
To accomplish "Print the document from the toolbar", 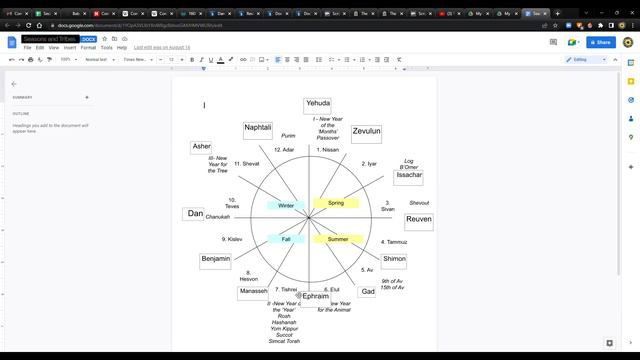I will click(31, 60).
